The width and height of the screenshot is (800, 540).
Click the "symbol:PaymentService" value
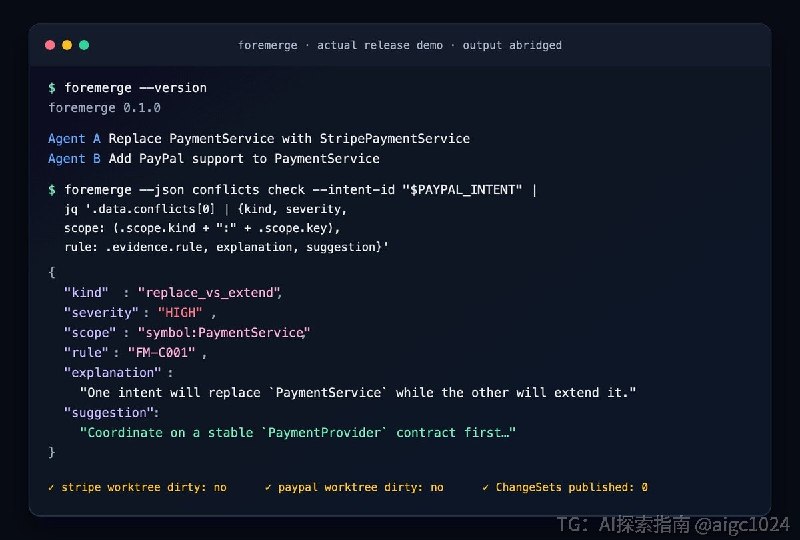tap(224, 333)
